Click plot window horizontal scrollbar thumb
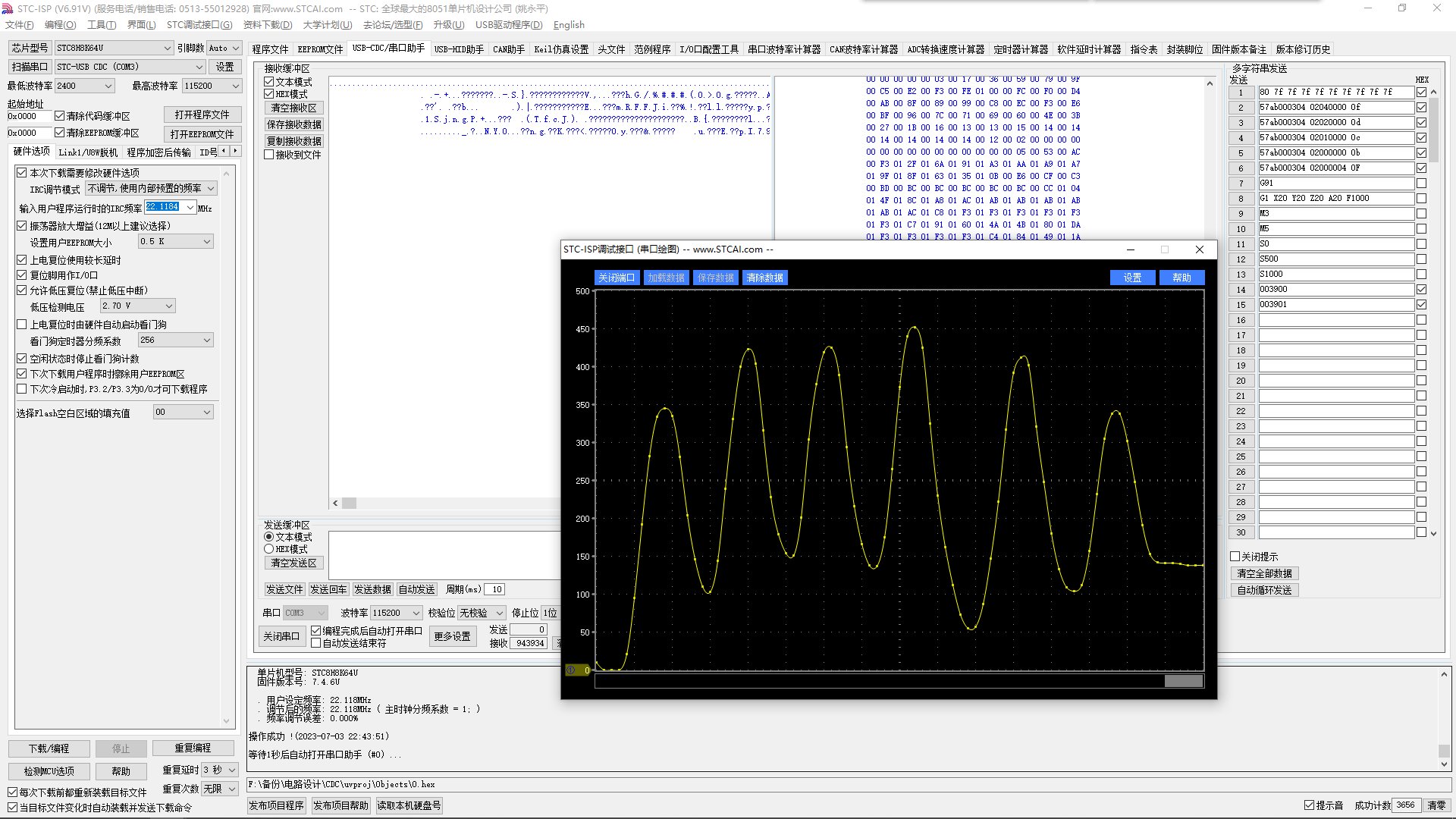 pos(1184,681)
